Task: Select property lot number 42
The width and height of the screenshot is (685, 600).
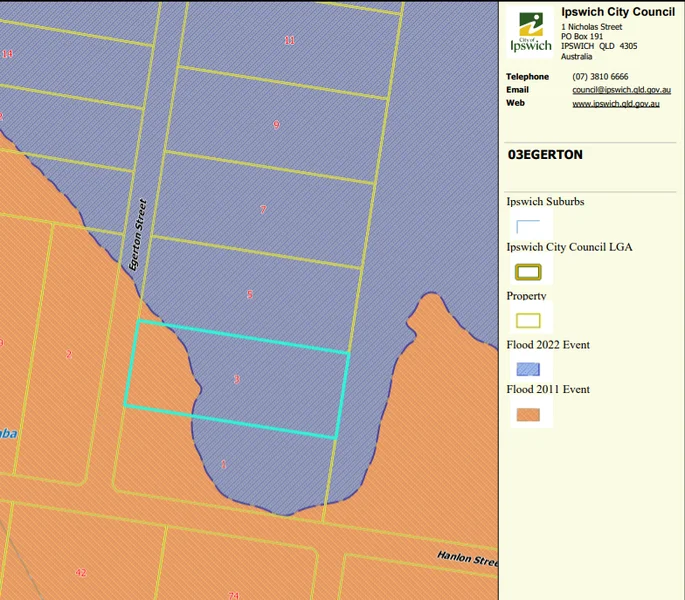Action: pos(80,572)
